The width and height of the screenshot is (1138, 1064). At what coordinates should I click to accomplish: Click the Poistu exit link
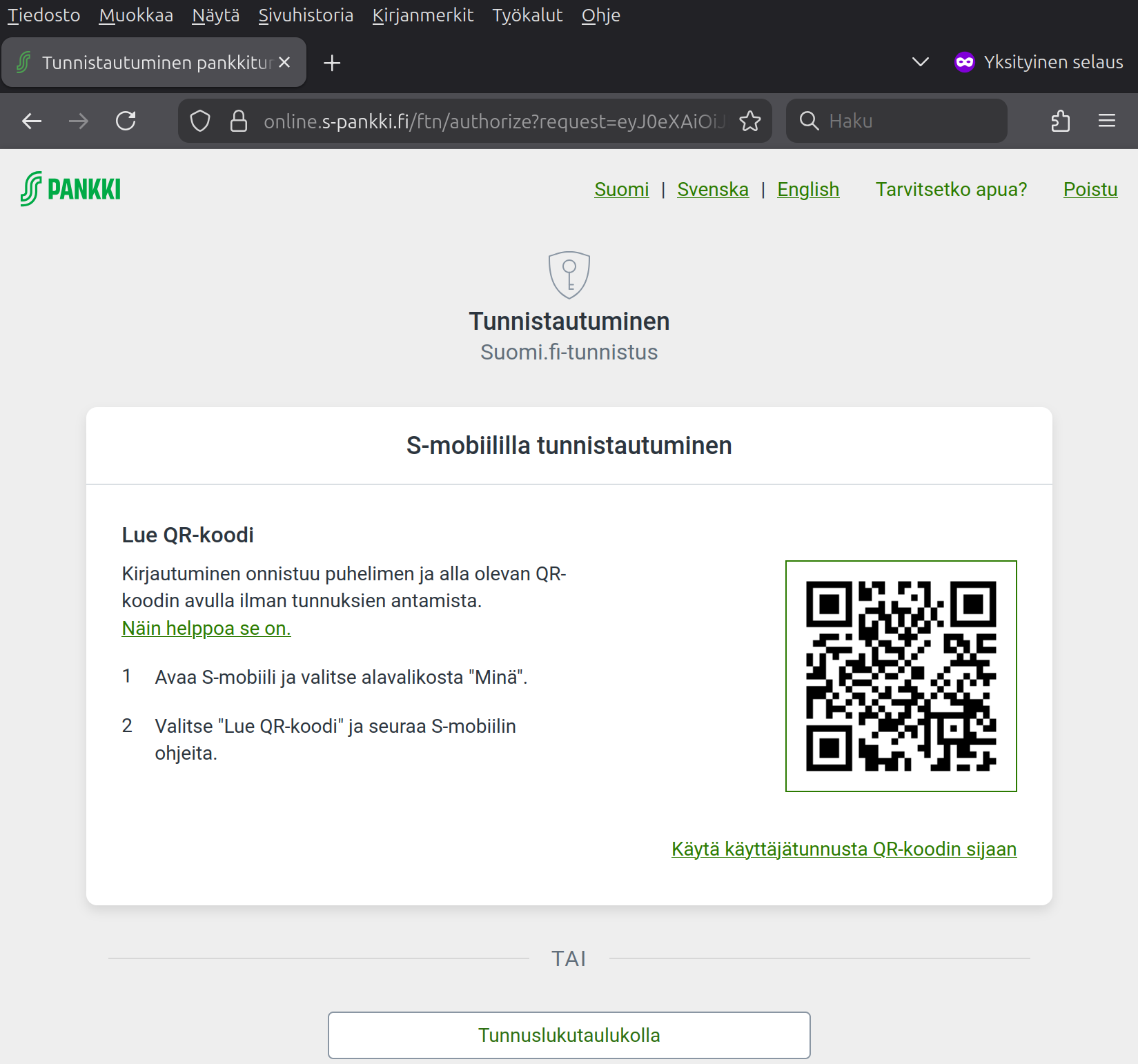1090,189
